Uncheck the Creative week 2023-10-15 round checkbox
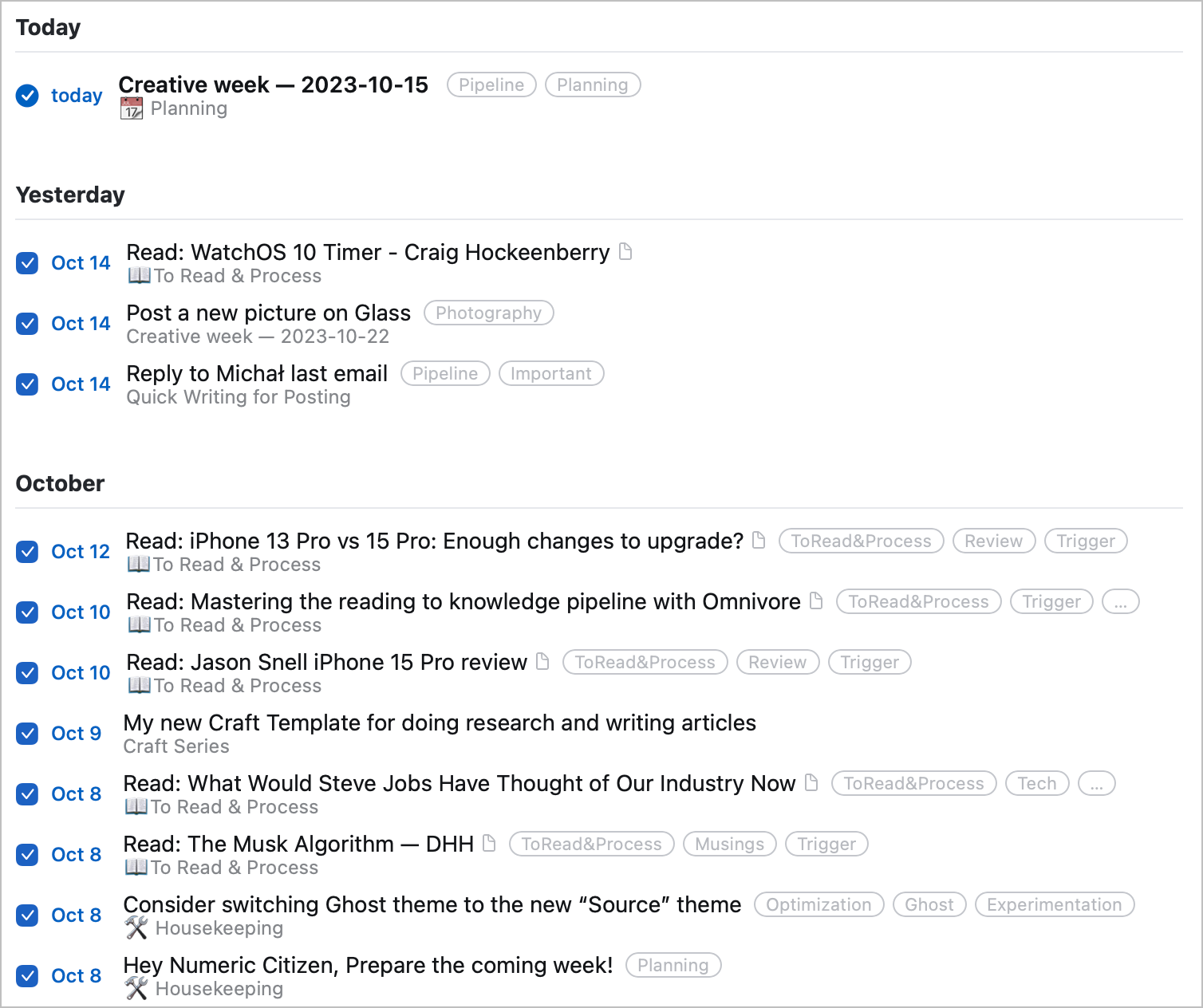 point(27,96)
